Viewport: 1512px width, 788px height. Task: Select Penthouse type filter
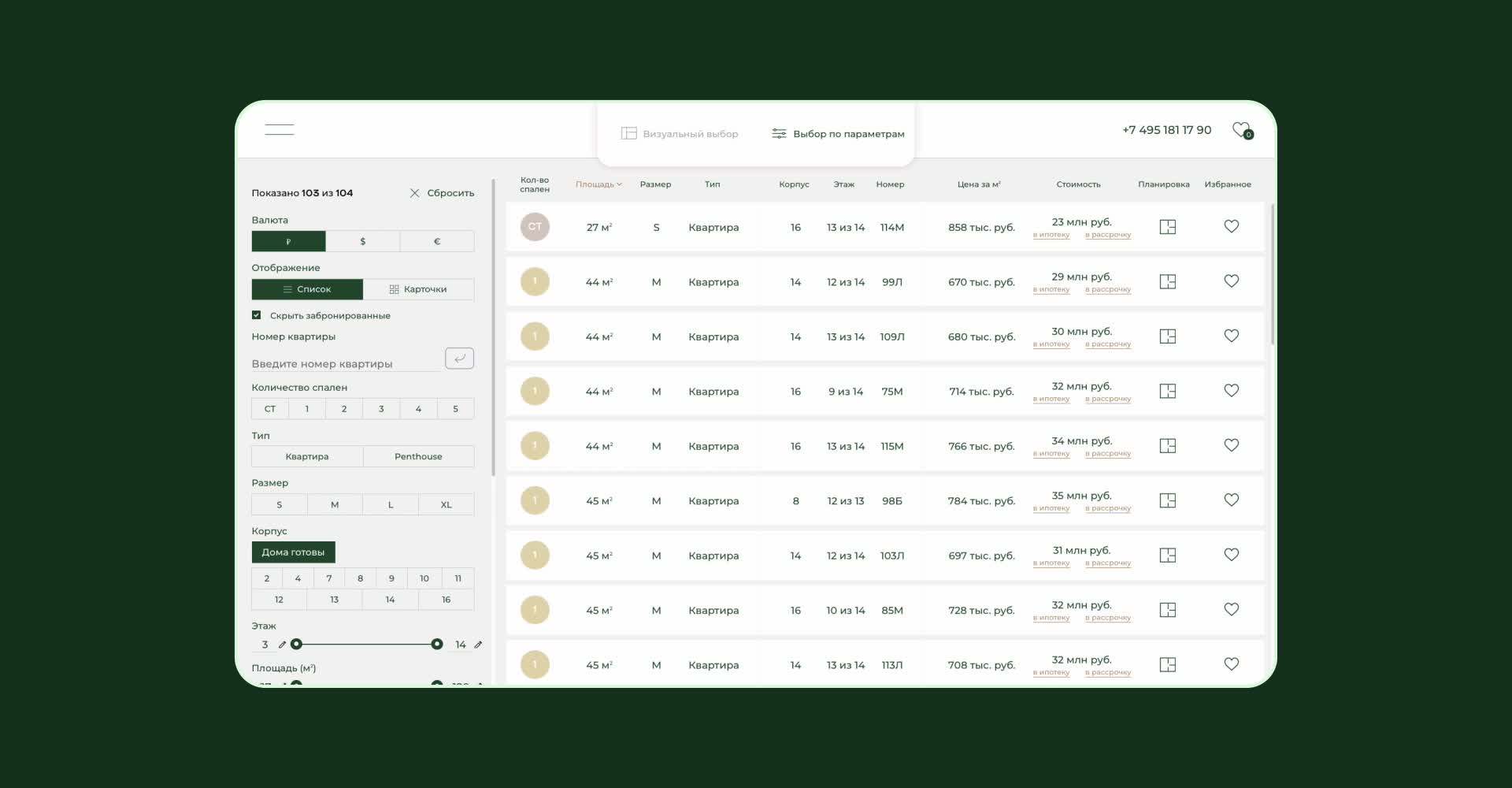coord(418,456)
